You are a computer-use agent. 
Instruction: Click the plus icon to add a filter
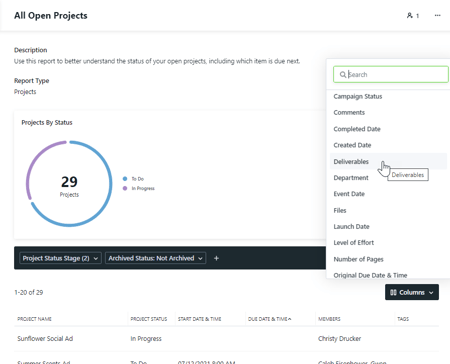[216, 258]
